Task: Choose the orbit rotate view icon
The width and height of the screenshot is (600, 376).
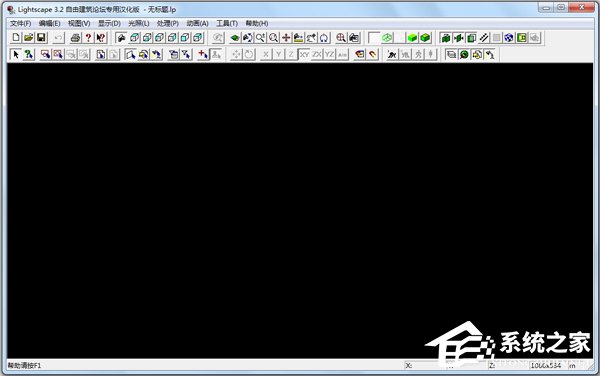Action: pos(324,37)
